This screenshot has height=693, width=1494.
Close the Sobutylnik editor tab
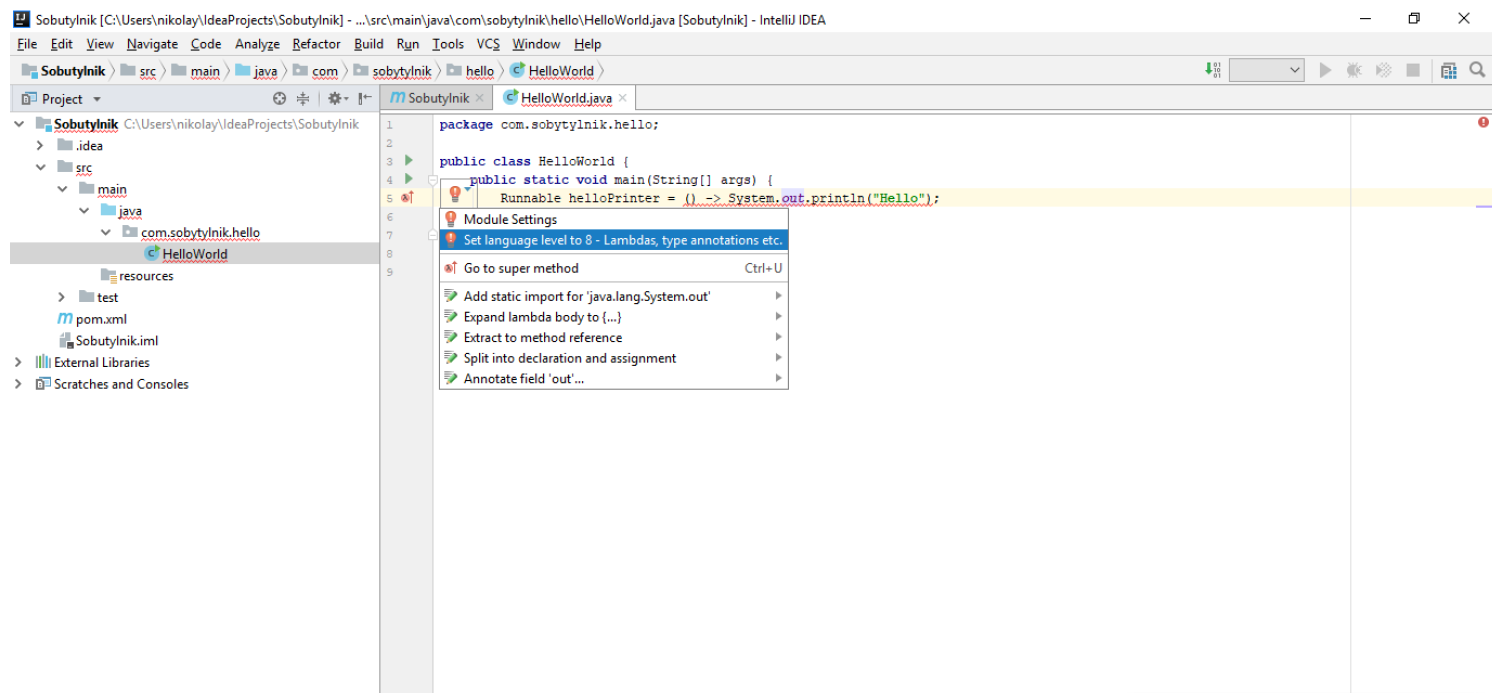pos(480,98)
